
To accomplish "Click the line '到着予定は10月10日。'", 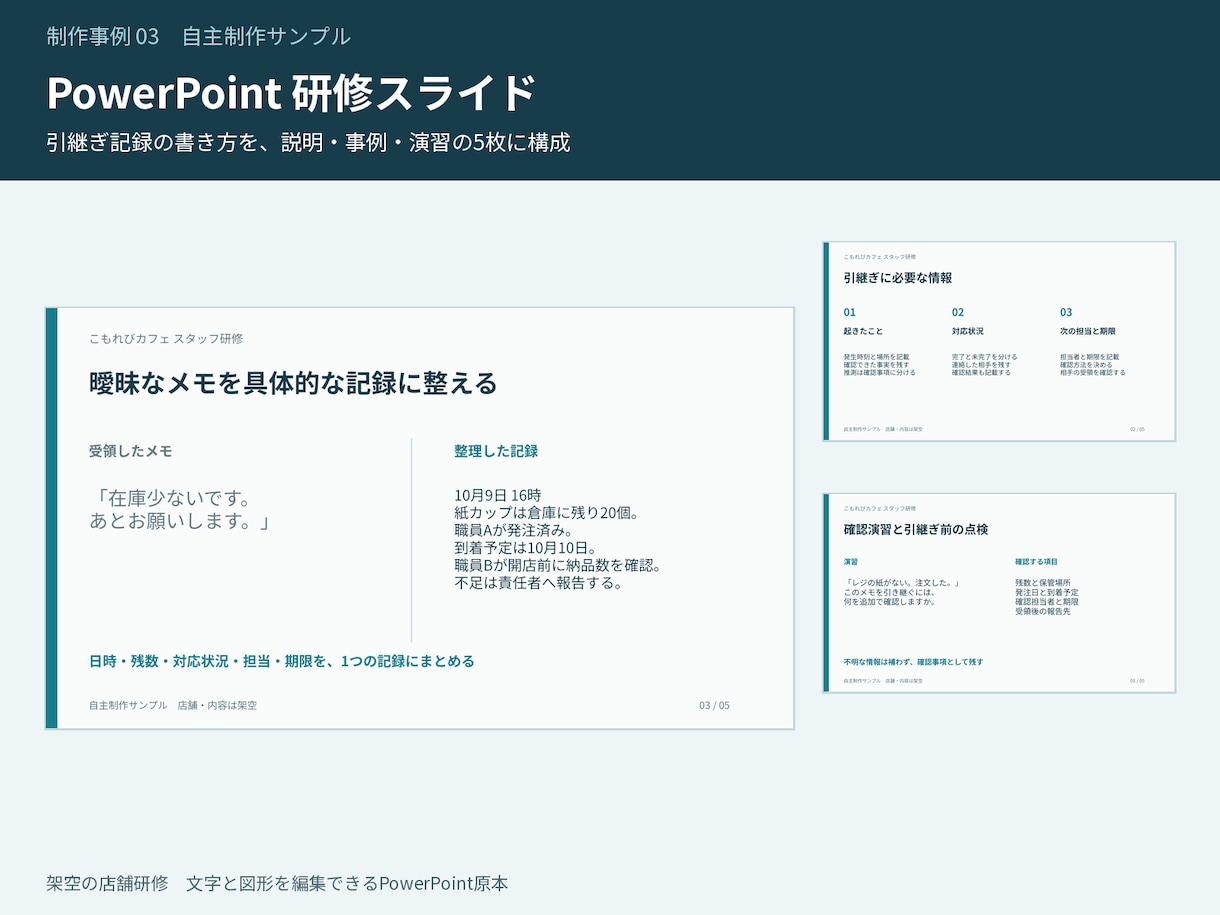I will 525,548.
